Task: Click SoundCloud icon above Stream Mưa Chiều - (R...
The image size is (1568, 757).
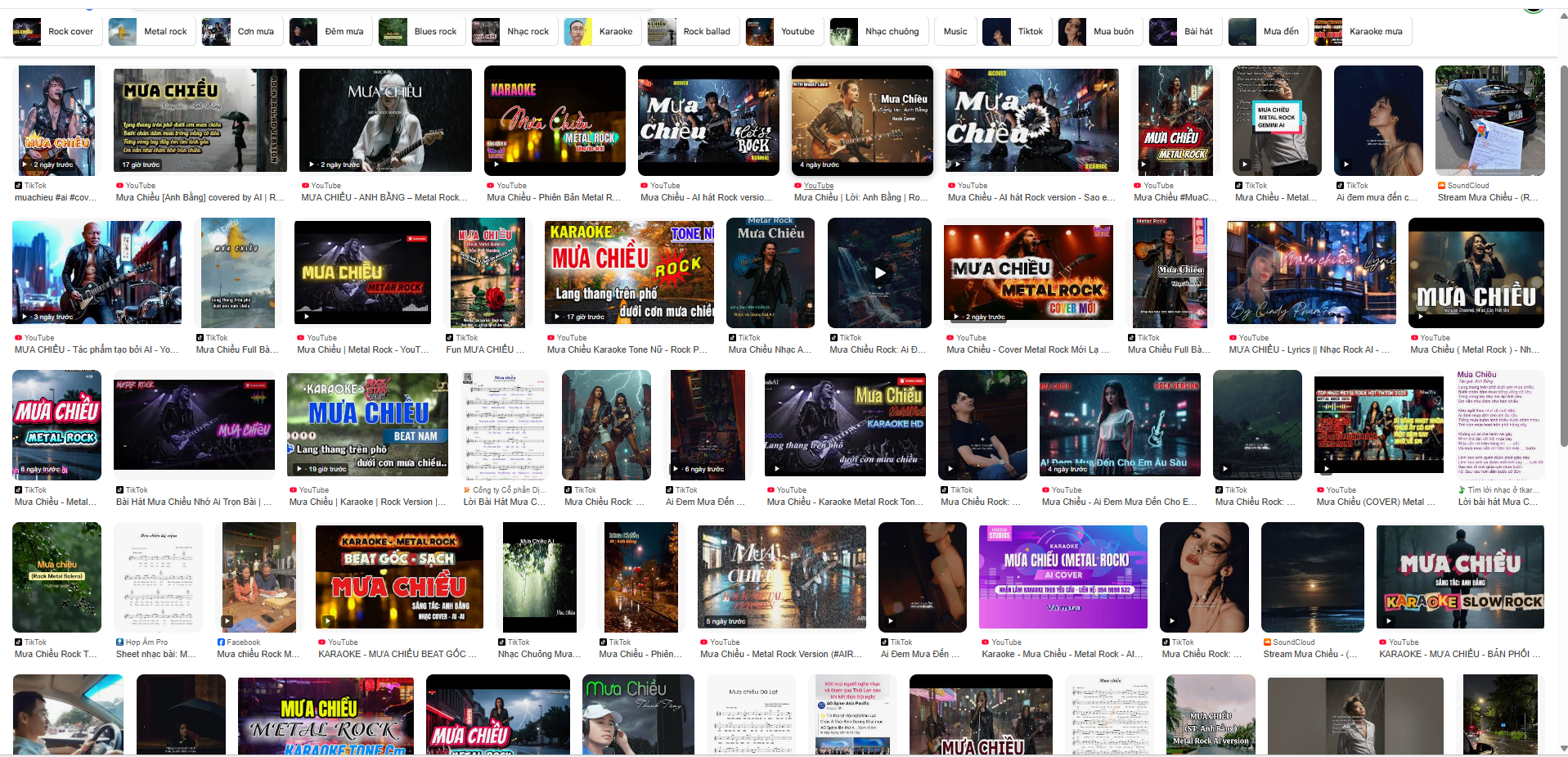Action: pyautogui.click(x=1441, y=186)
